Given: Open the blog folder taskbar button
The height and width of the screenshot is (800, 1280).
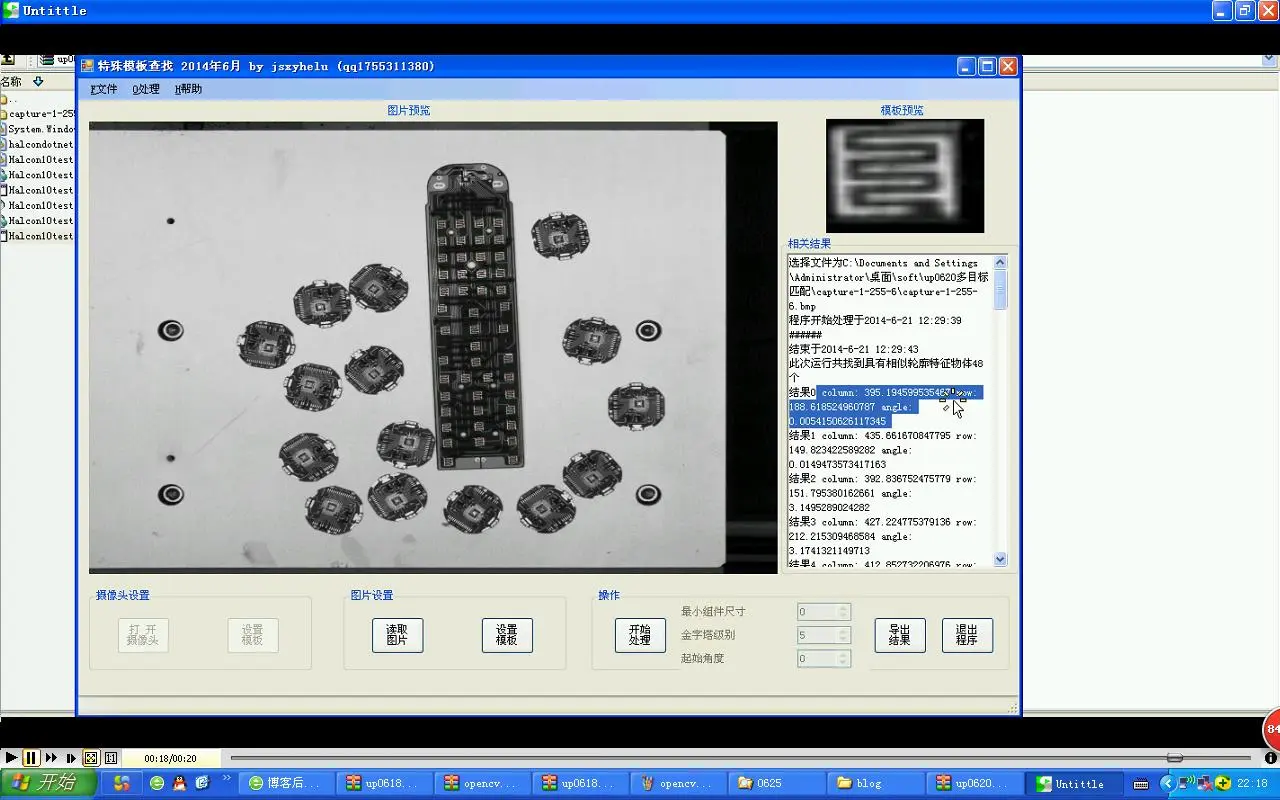Looking at the screenshot, I should pyautogui.click(x=874, y=783).
